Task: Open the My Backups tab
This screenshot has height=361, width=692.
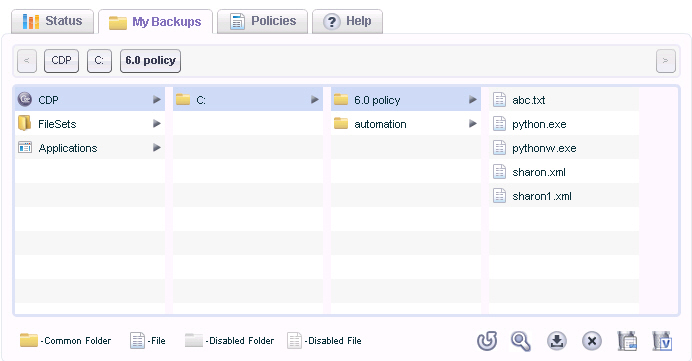Action: point(155,22)
